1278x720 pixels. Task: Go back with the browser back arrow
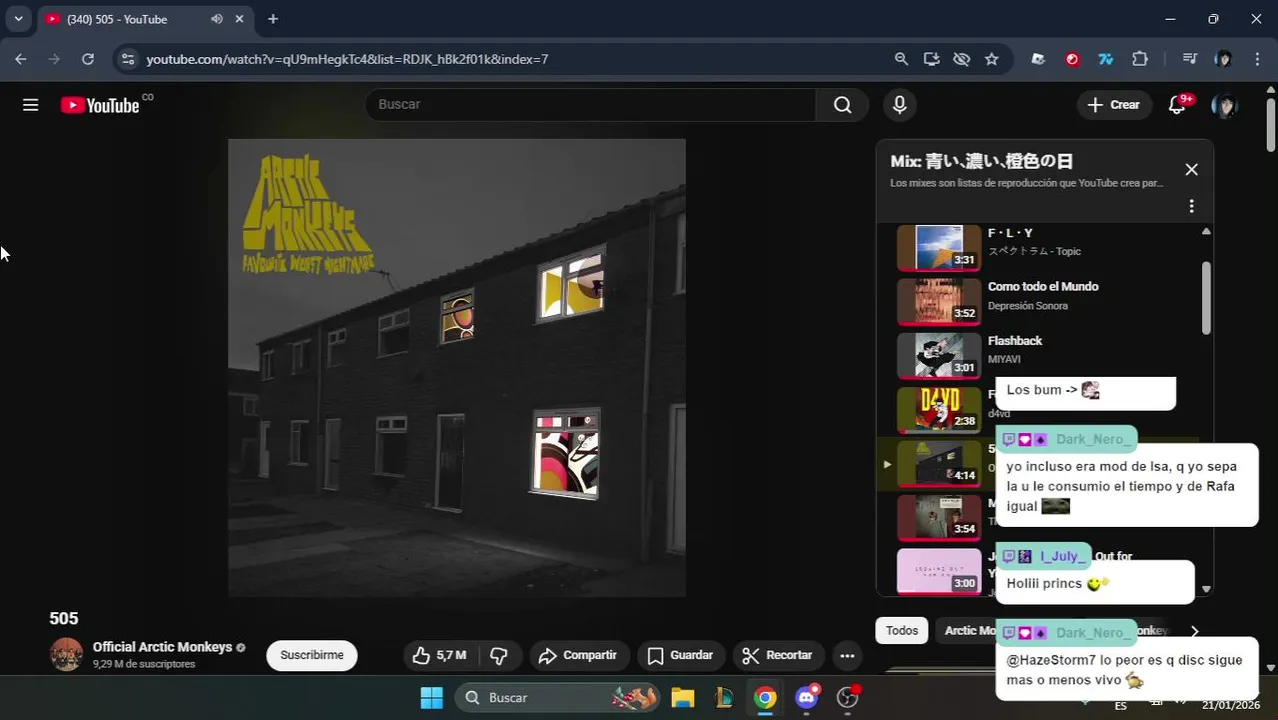tap(21, 59)
